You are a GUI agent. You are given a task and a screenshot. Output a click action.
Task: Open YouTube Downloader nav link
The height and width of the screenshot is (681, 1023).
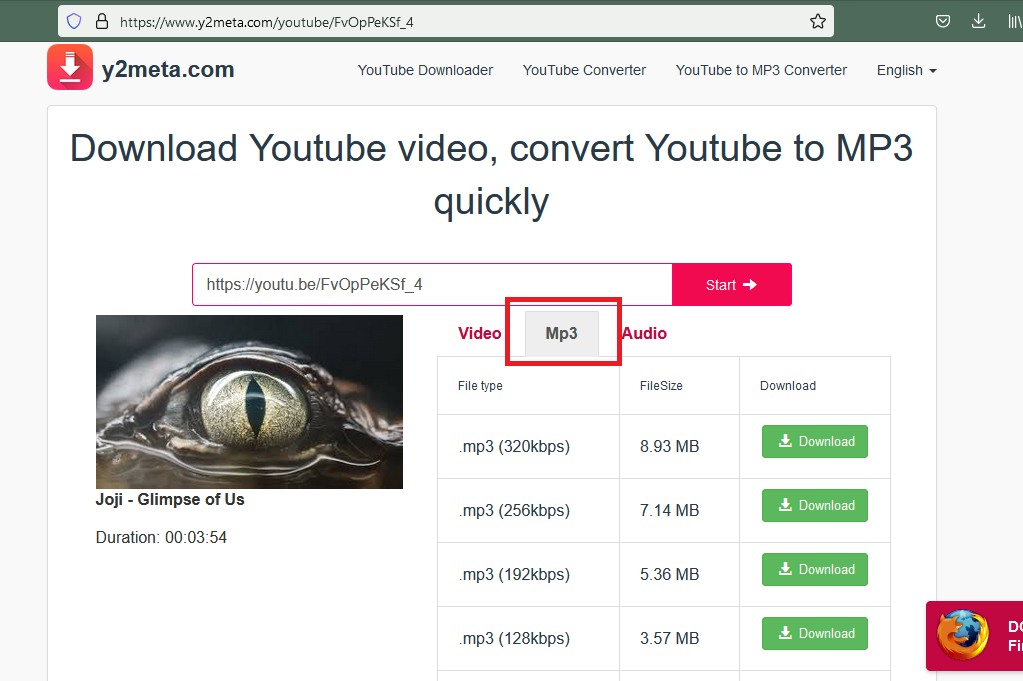pos(425,70)
